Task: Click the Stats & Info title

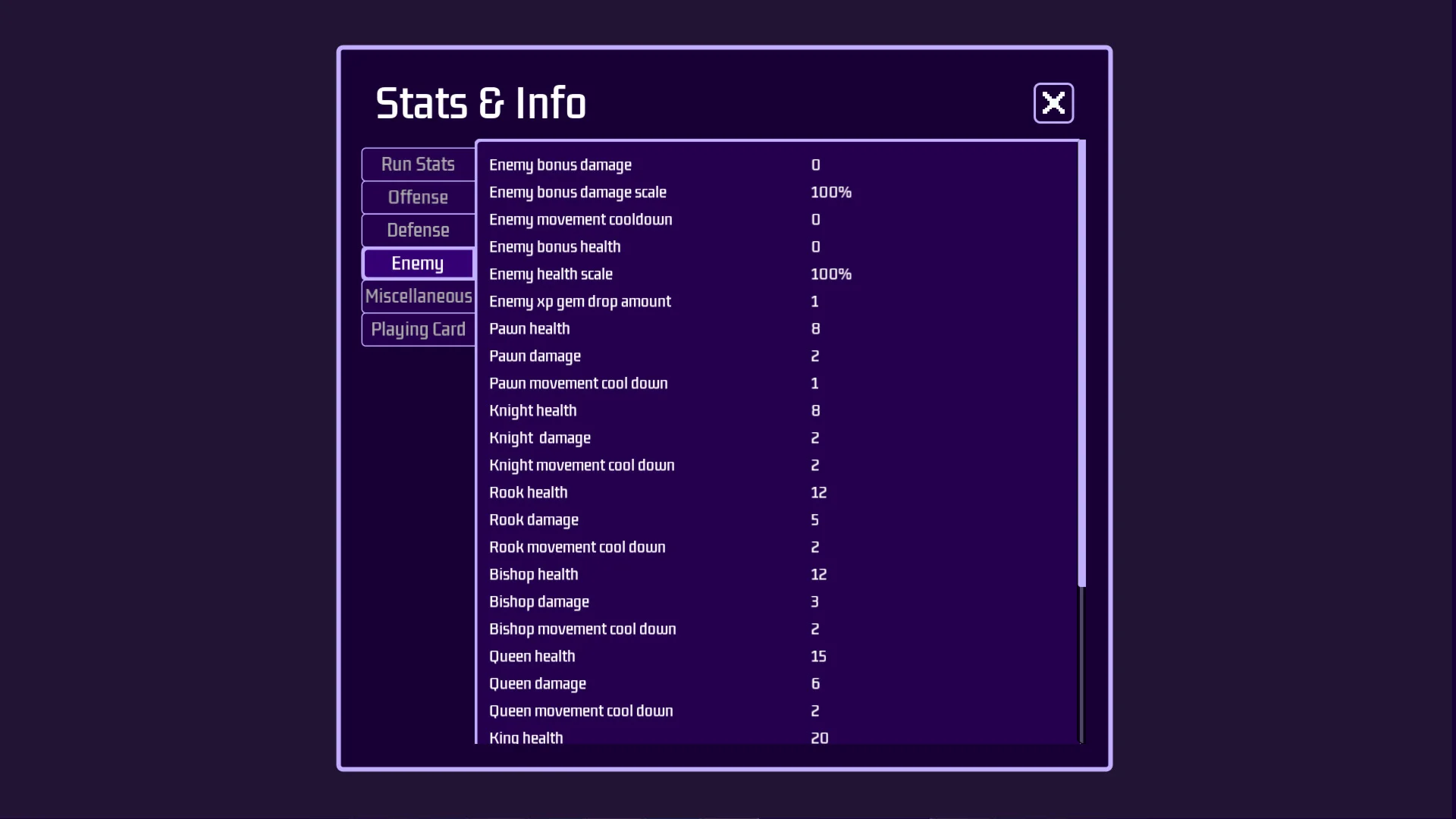Action: tap(481, 103)
